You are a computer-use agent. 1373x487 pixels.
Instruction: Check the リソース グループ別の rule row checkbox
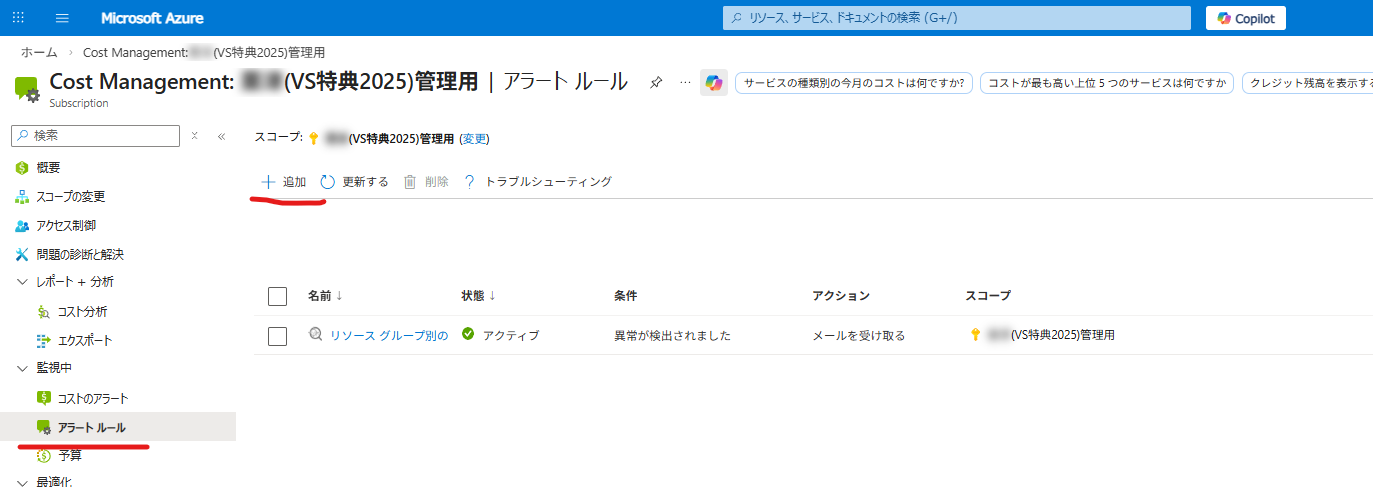[278, 336]
